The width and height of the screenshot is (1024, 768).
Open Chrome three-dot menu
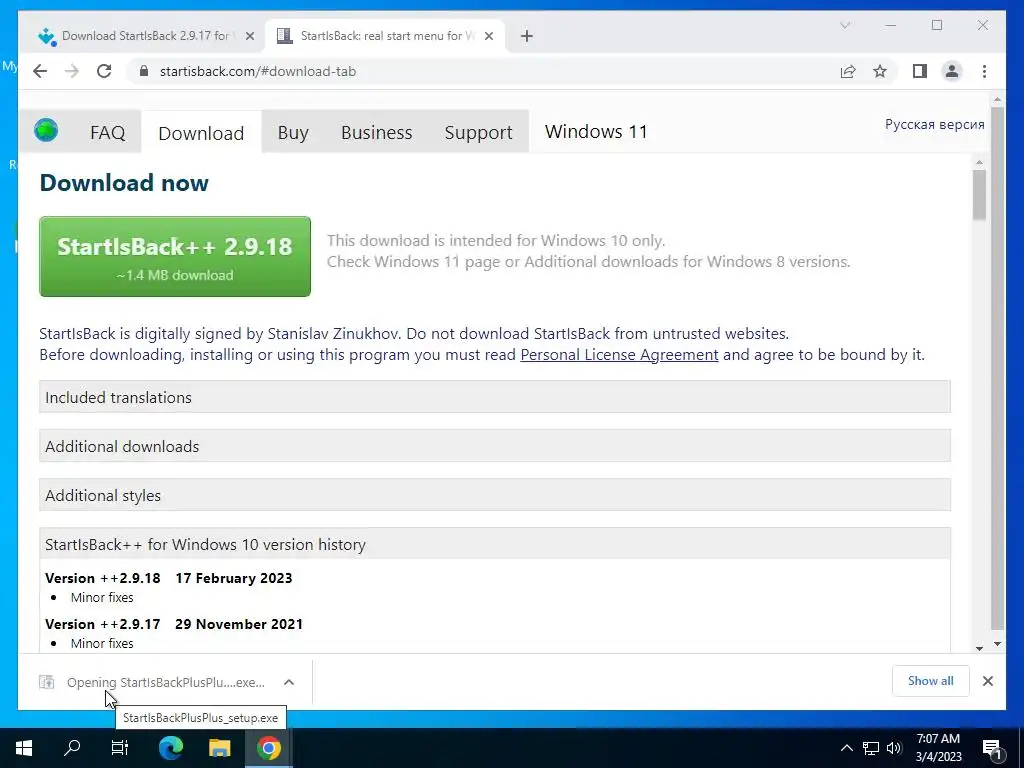[984, 71]
